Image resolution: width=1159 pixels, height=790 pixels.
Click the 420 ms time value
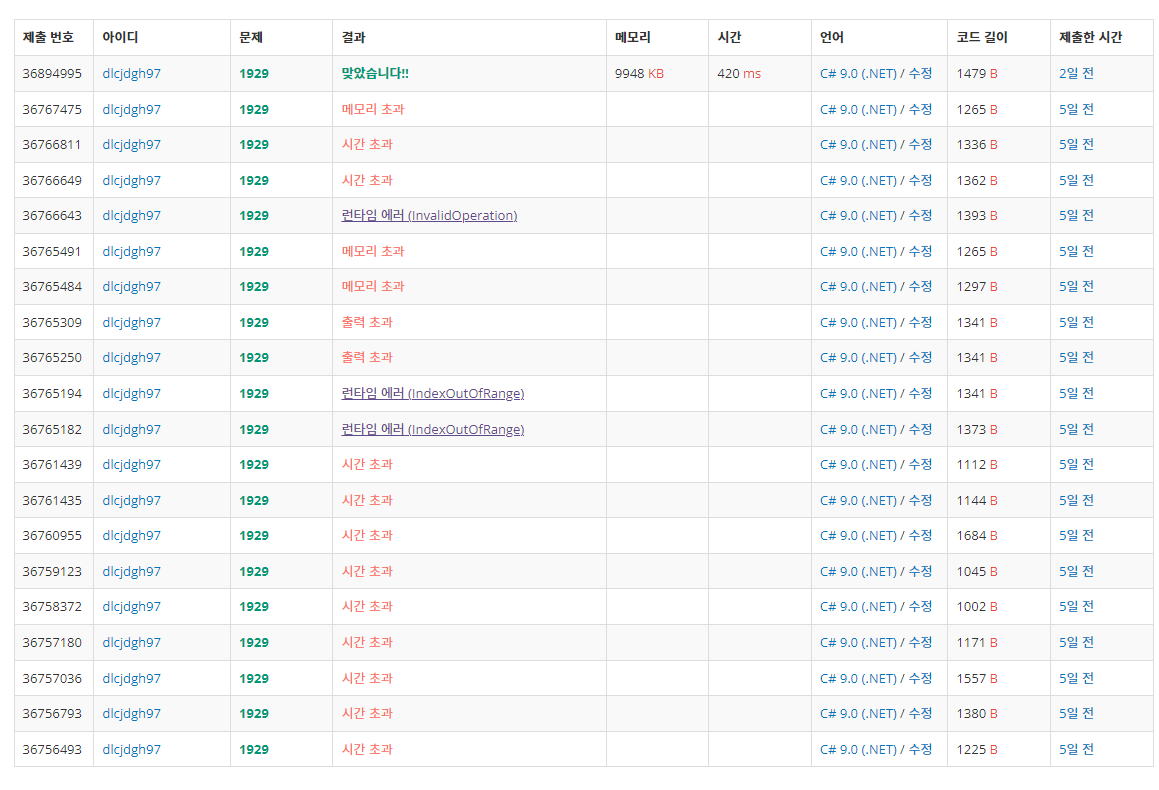point(739,73)
